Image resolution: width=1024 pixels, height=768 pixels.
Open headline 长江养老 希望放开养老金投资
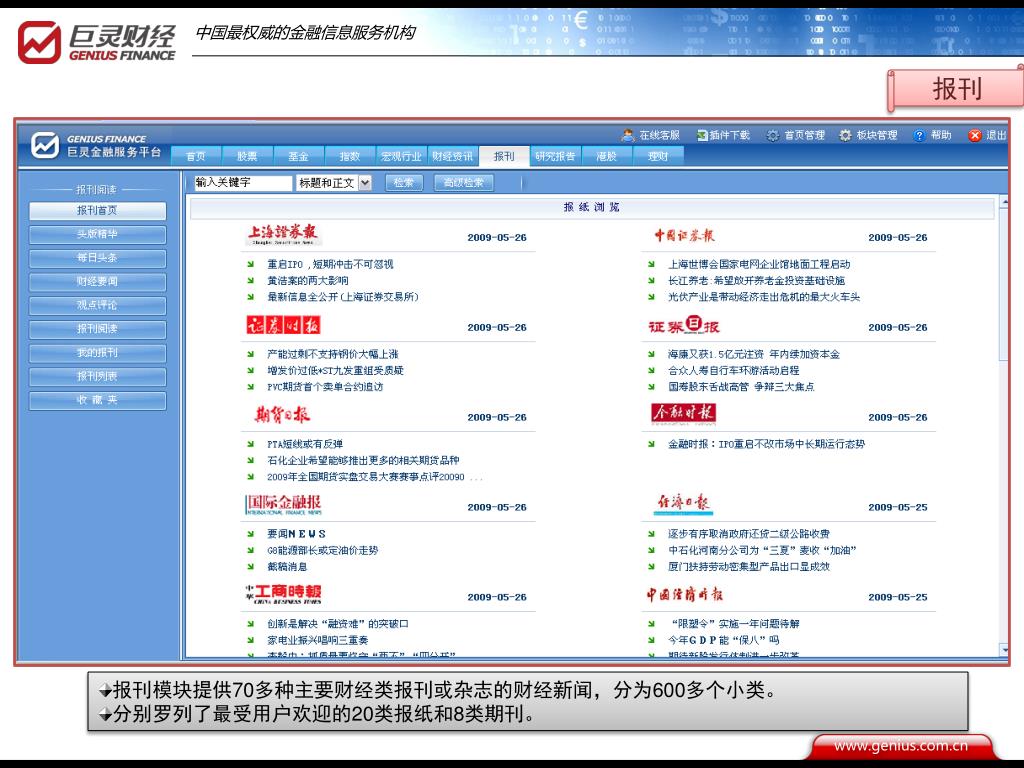[x=756, y=281]
